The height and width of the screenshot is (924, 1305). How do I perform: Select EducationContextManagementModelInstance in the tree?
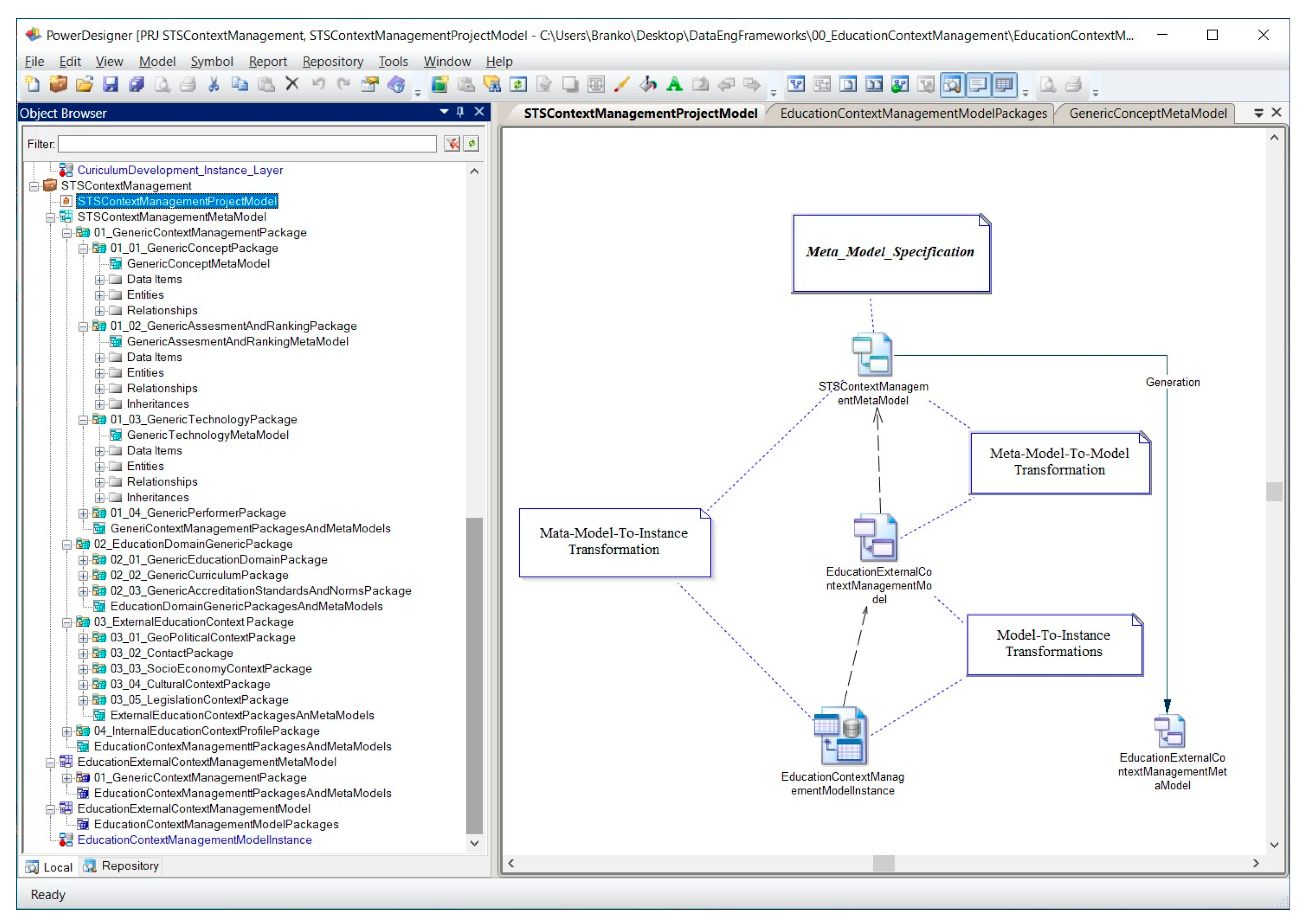point(194,840)
